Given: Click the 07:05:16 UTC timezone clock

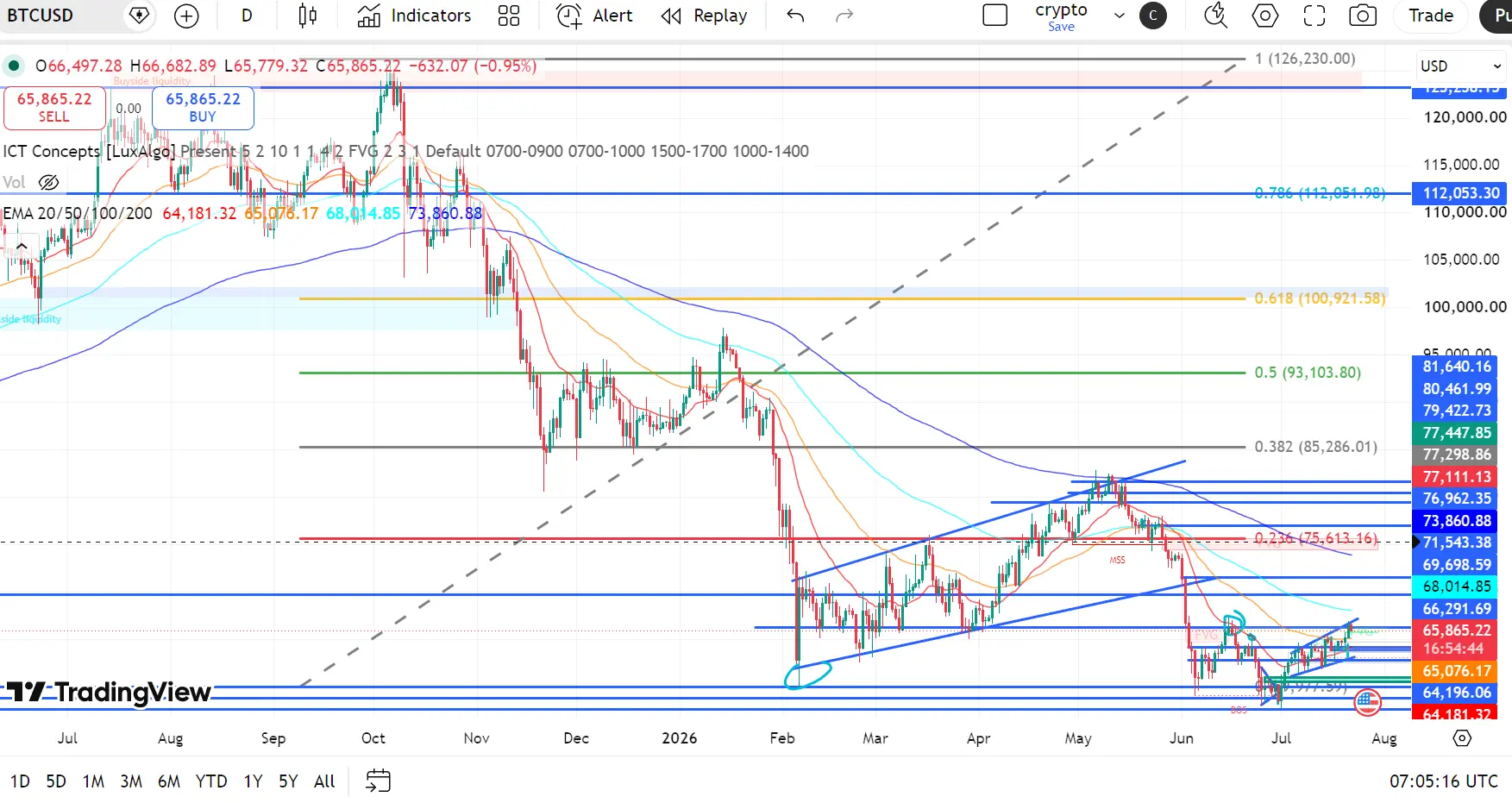Looking at the screenshot, I should pyautogui.click(x=1443, y=781).
